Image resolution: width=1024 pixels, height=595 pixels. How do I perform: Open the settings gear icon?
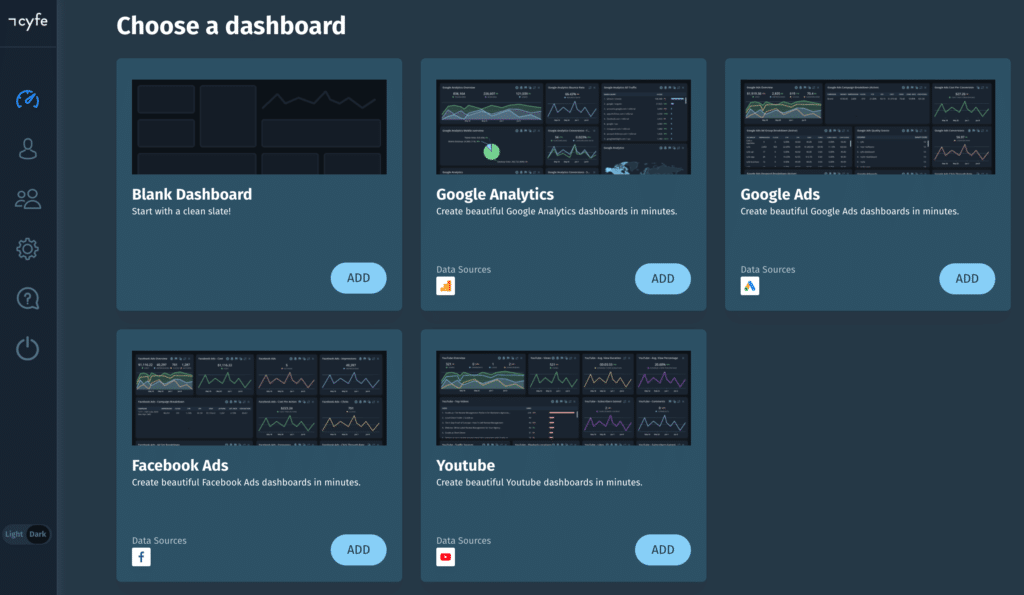pos(27,249)
